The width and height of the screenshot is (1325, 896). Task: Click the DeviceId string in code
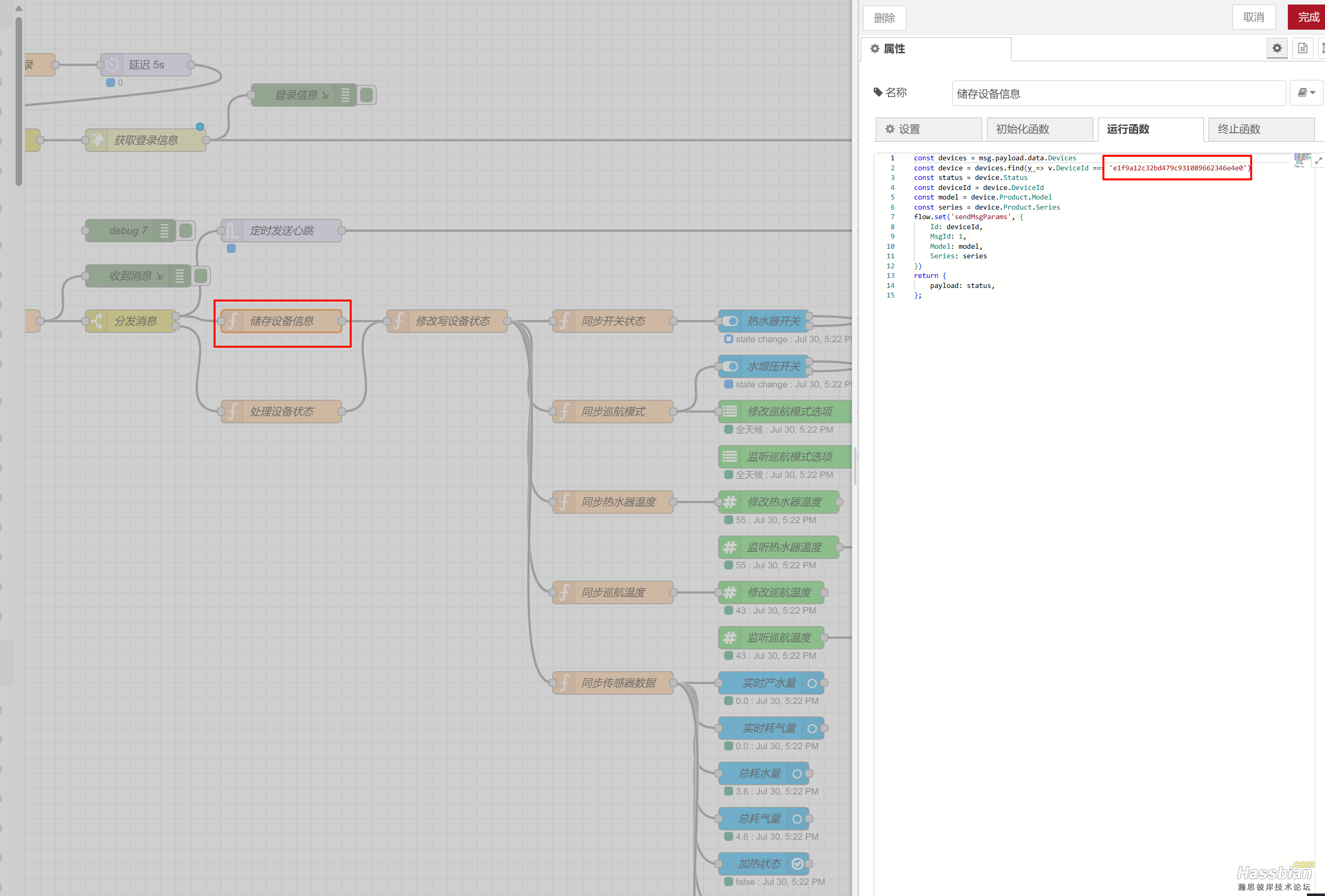pyautogui.click(x=1177, y=168)
